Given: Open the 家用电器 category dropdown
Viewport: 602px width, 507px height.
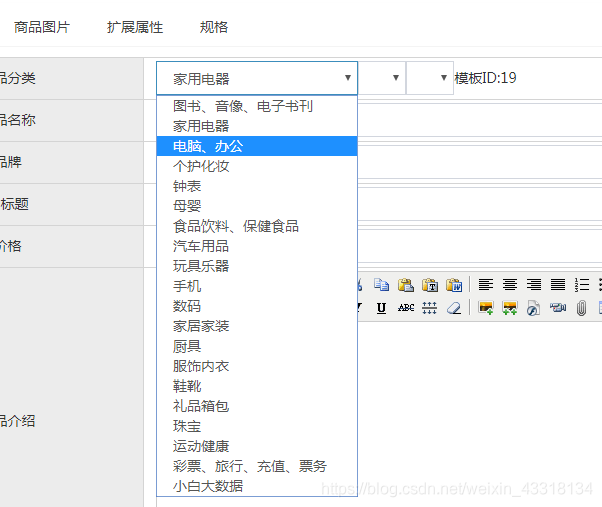Looking at the screenshot, I should pos(257,78).
